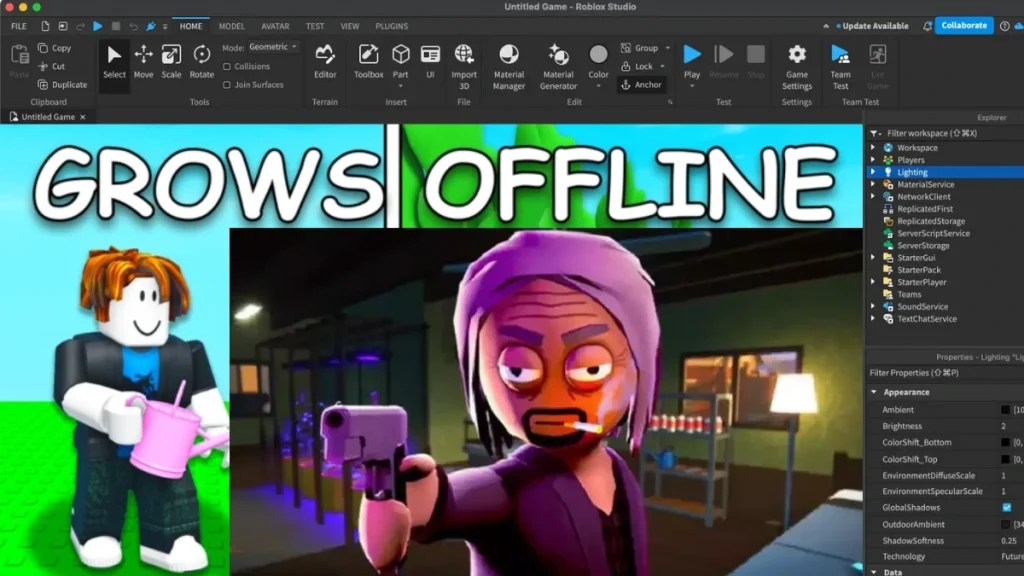Viewport: 1024px width, 576px height.
Task: Click the Update Available notice
Action: (872, 26)
